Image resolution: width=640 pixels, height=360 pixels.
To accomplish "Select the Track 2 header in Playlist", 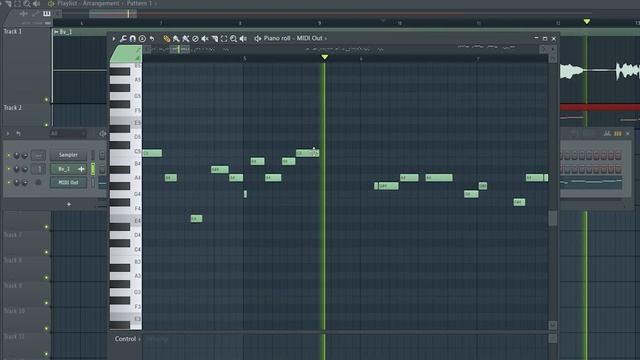I will (26, 116).
